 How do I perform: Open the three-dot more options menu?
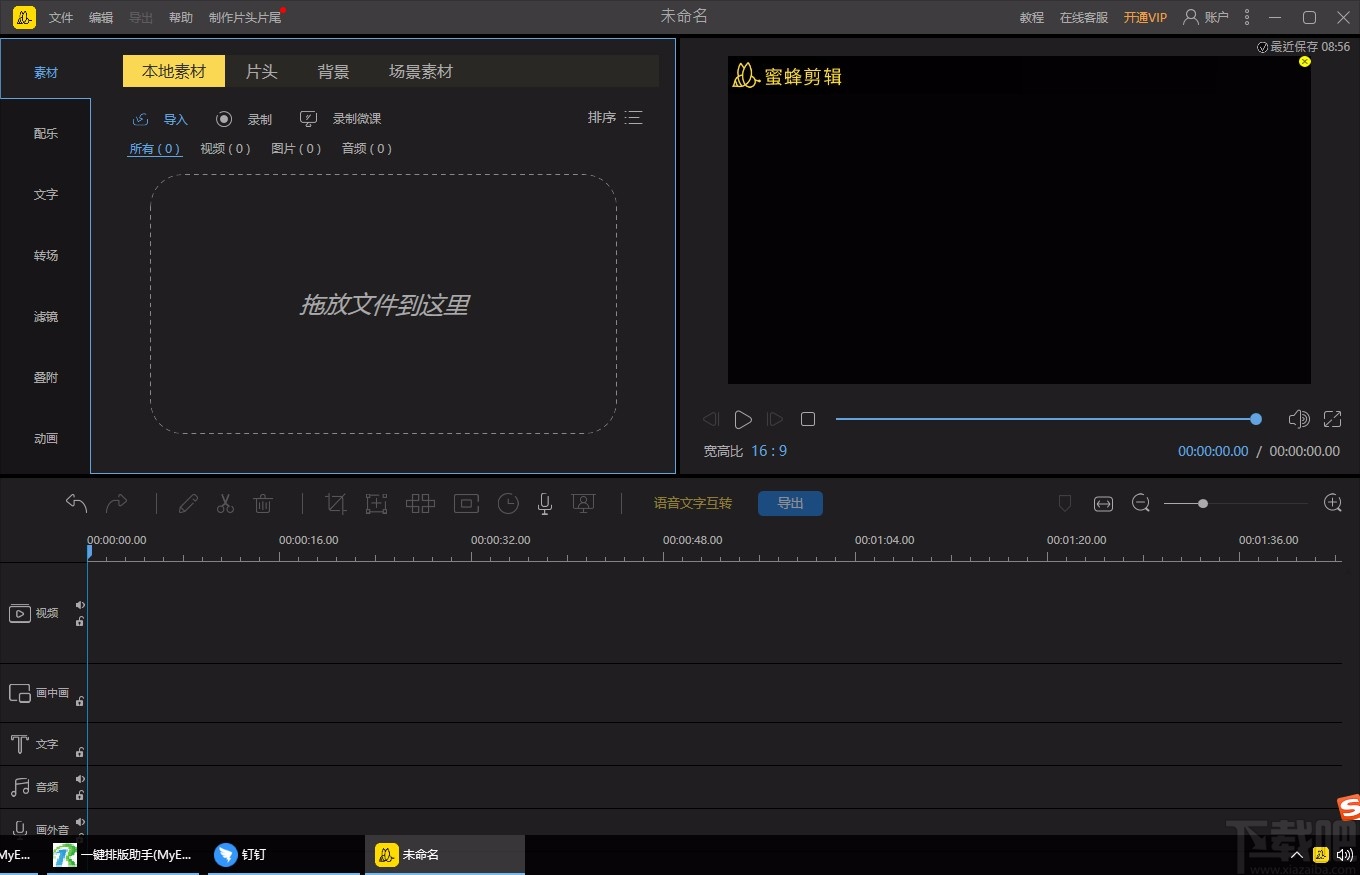coord(1246,17)
